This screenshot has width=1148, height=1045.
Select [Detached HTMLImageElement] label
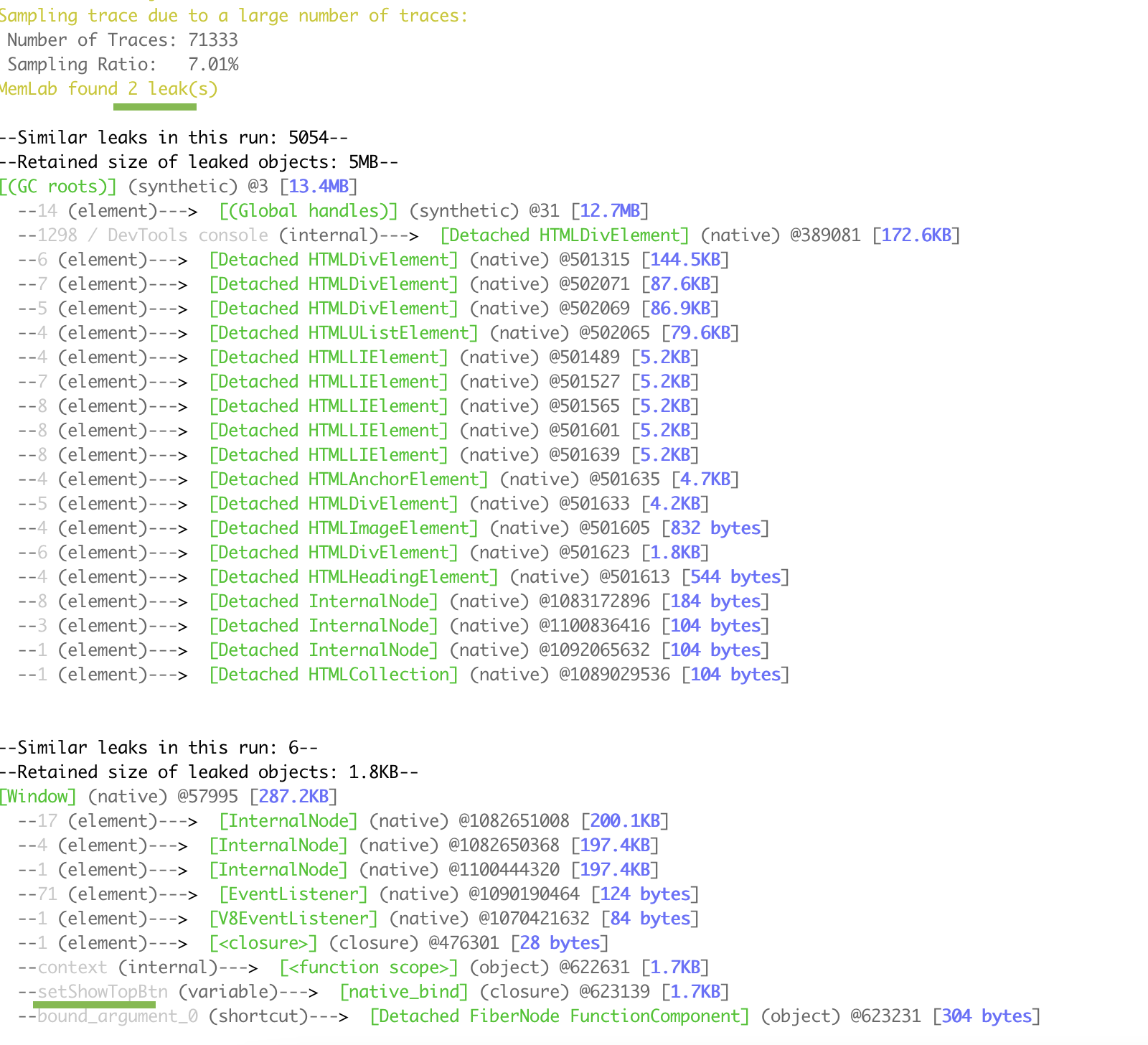coord(344,528)
